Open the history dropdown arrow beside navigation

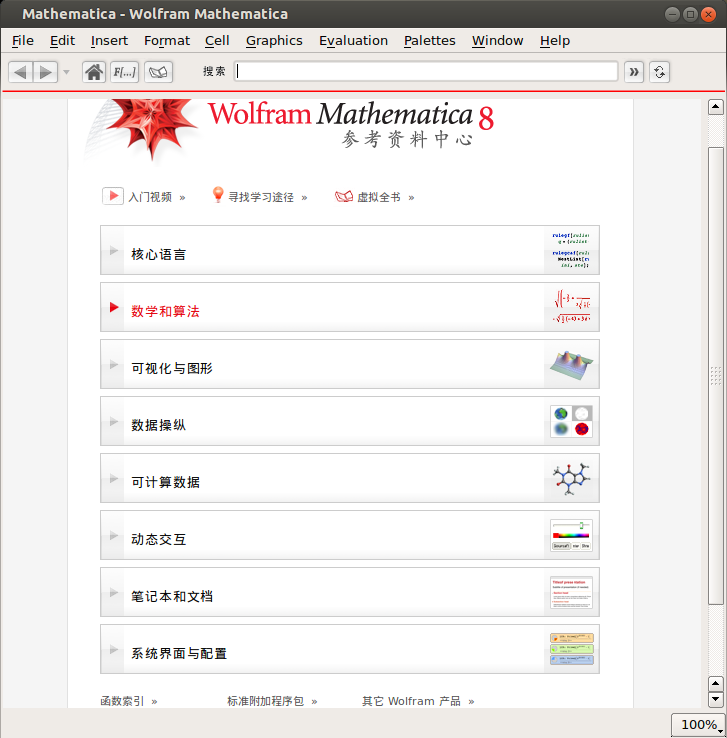pyautogui.click(x=67, y=72)
